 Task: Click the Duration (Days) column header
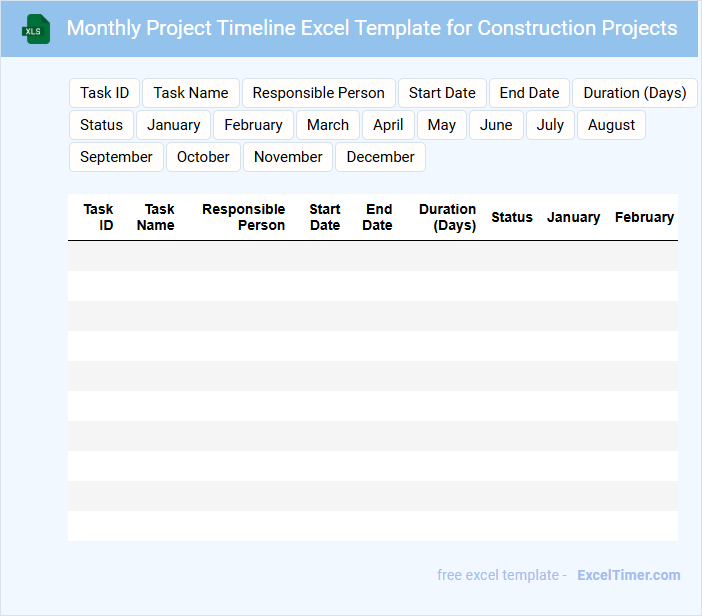tap(447, 217)
